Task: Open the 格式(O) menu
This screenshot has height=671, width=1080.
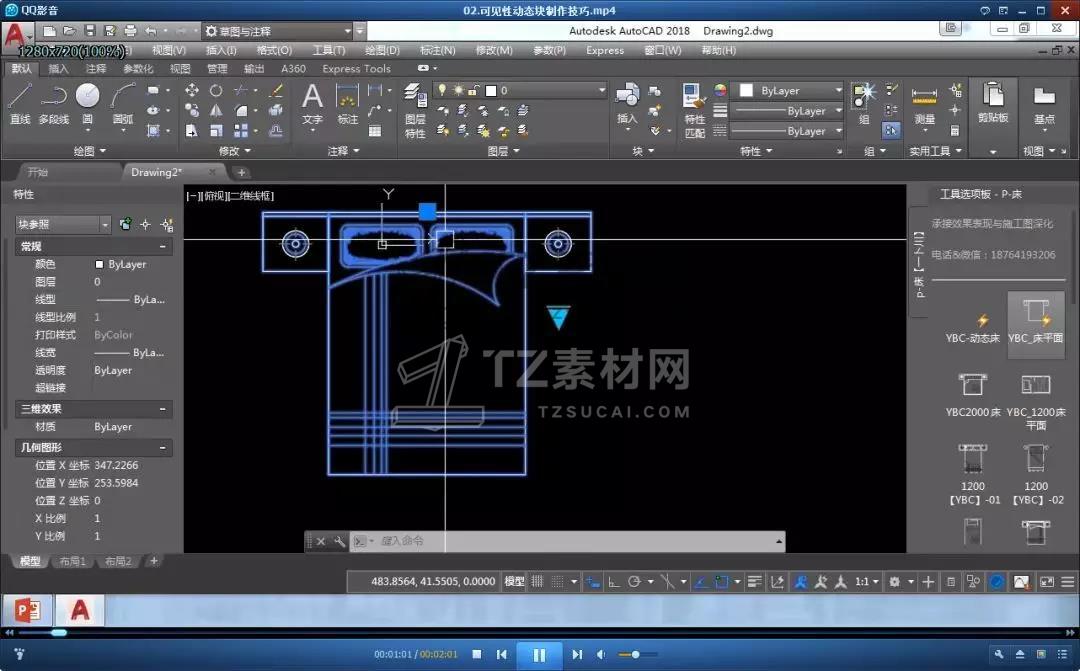Action: [x=274, y=50]
